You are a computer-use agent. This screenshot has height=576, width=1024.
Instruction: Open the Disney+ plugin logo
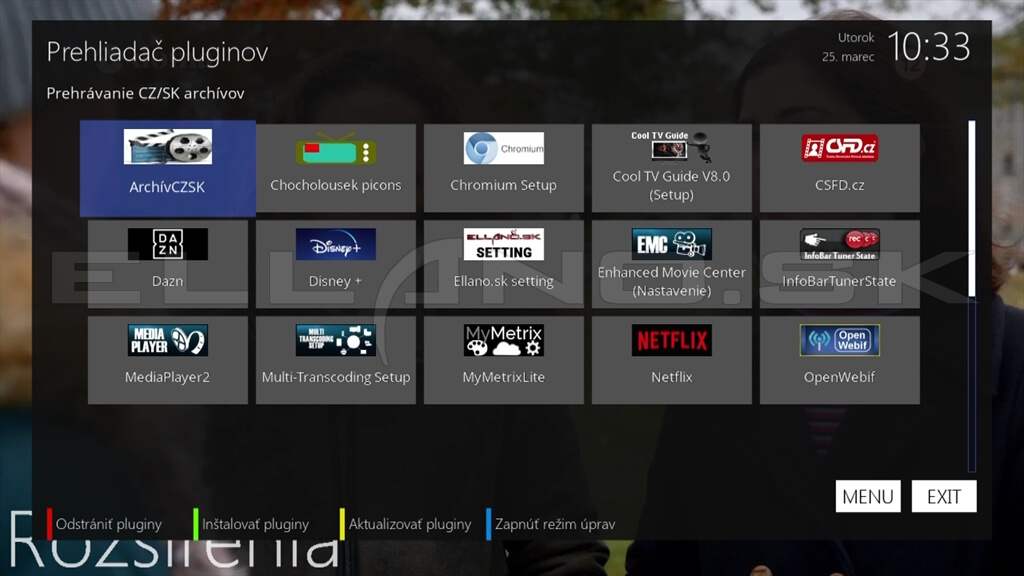[x=336, y=244]
